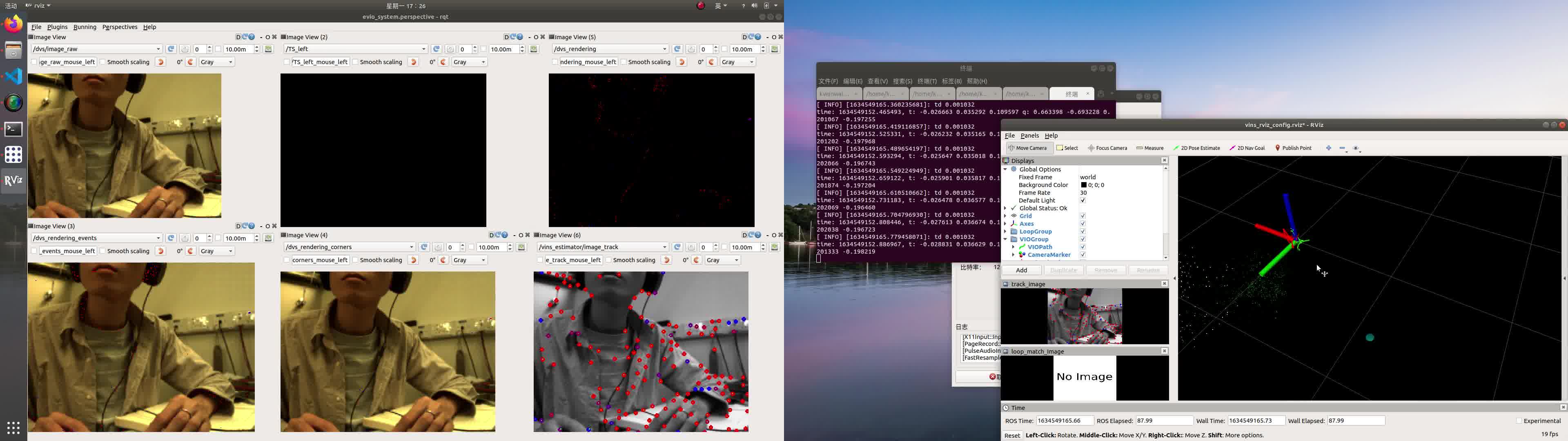Choose the Publish Point tool
Screen dimensions: 1568x441
point(1294,148)
